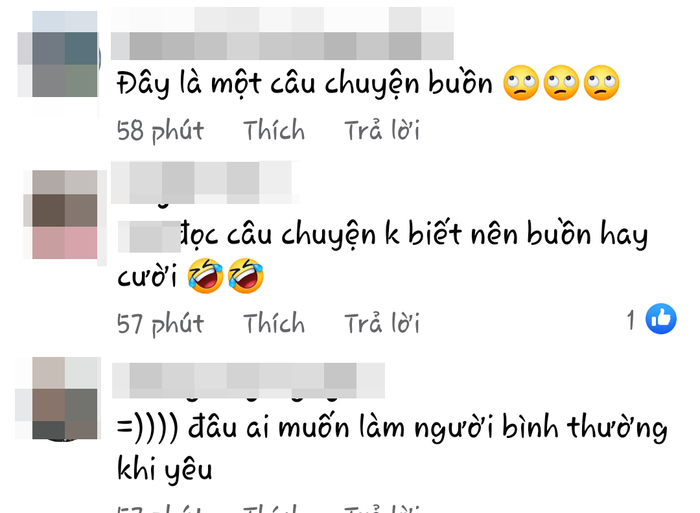700x513 pixels.
Task: Open the second commenter's profile avatar
Action: pos(64,214)
